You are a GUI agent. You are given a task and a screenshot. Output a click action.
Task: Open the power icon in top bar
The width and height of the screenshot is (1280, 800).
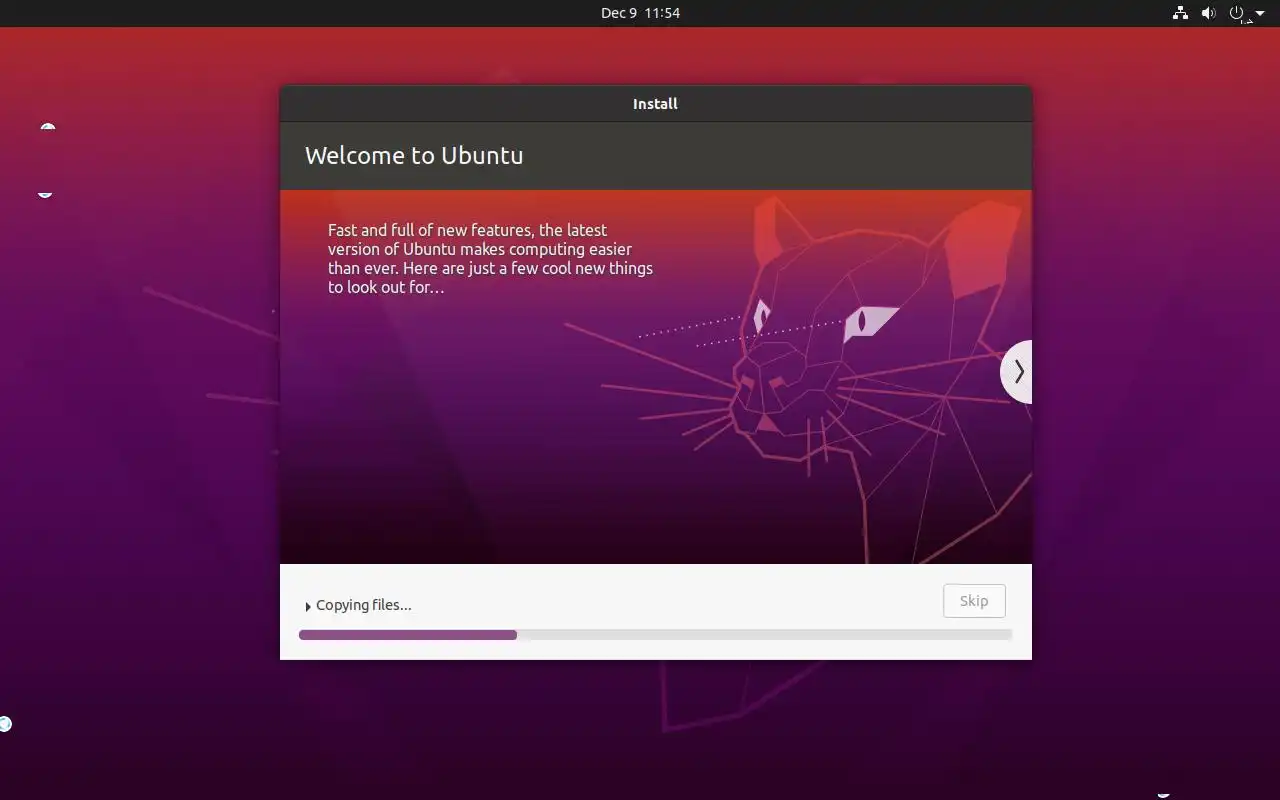tap(1237, 13)
